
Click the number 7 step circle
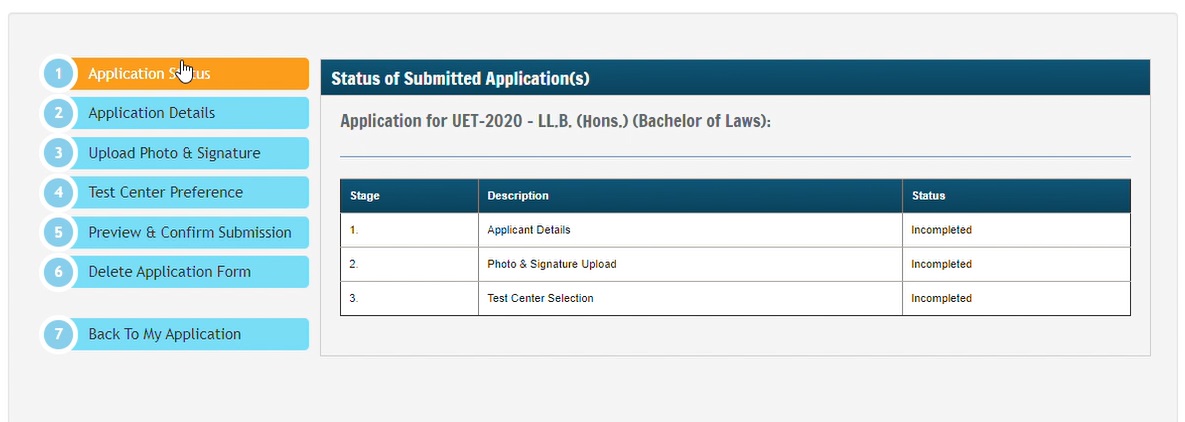coord(59,334)
